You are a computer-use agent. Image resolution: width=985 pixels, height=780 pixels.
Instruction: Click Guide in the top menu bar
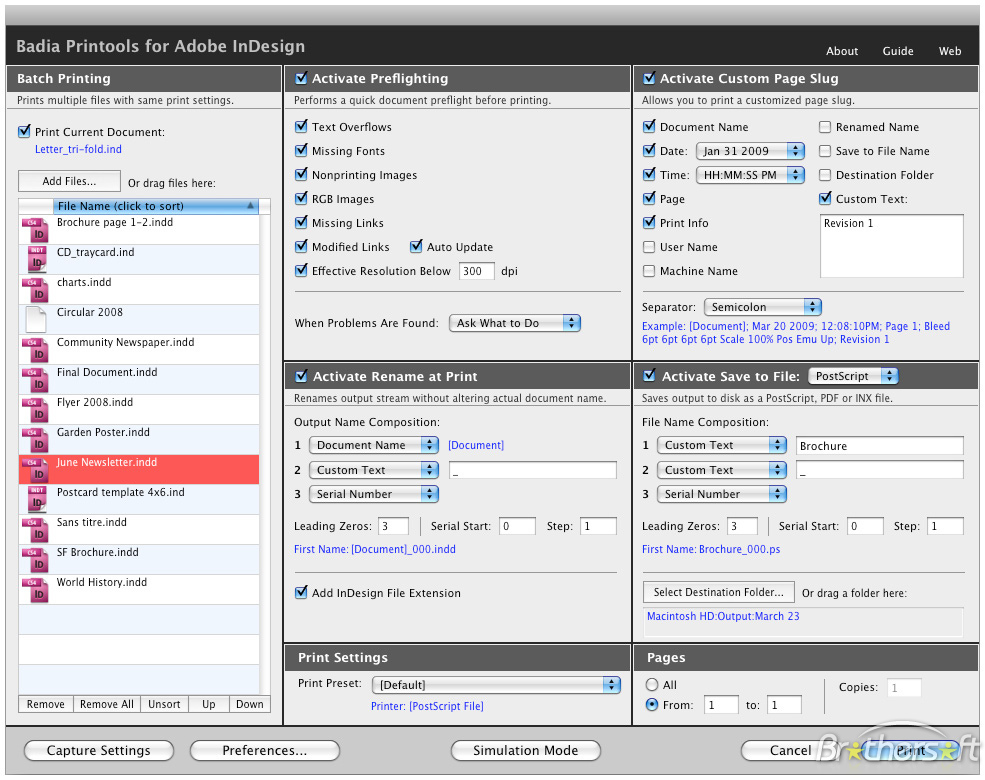(x=897, y=51)
